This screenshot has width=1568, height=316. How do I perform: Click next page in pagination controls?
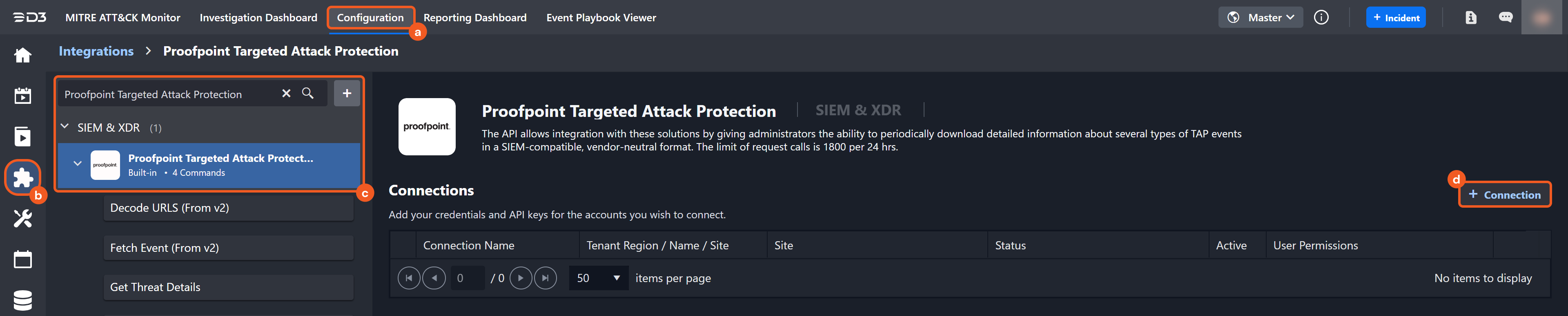(521, 278)
